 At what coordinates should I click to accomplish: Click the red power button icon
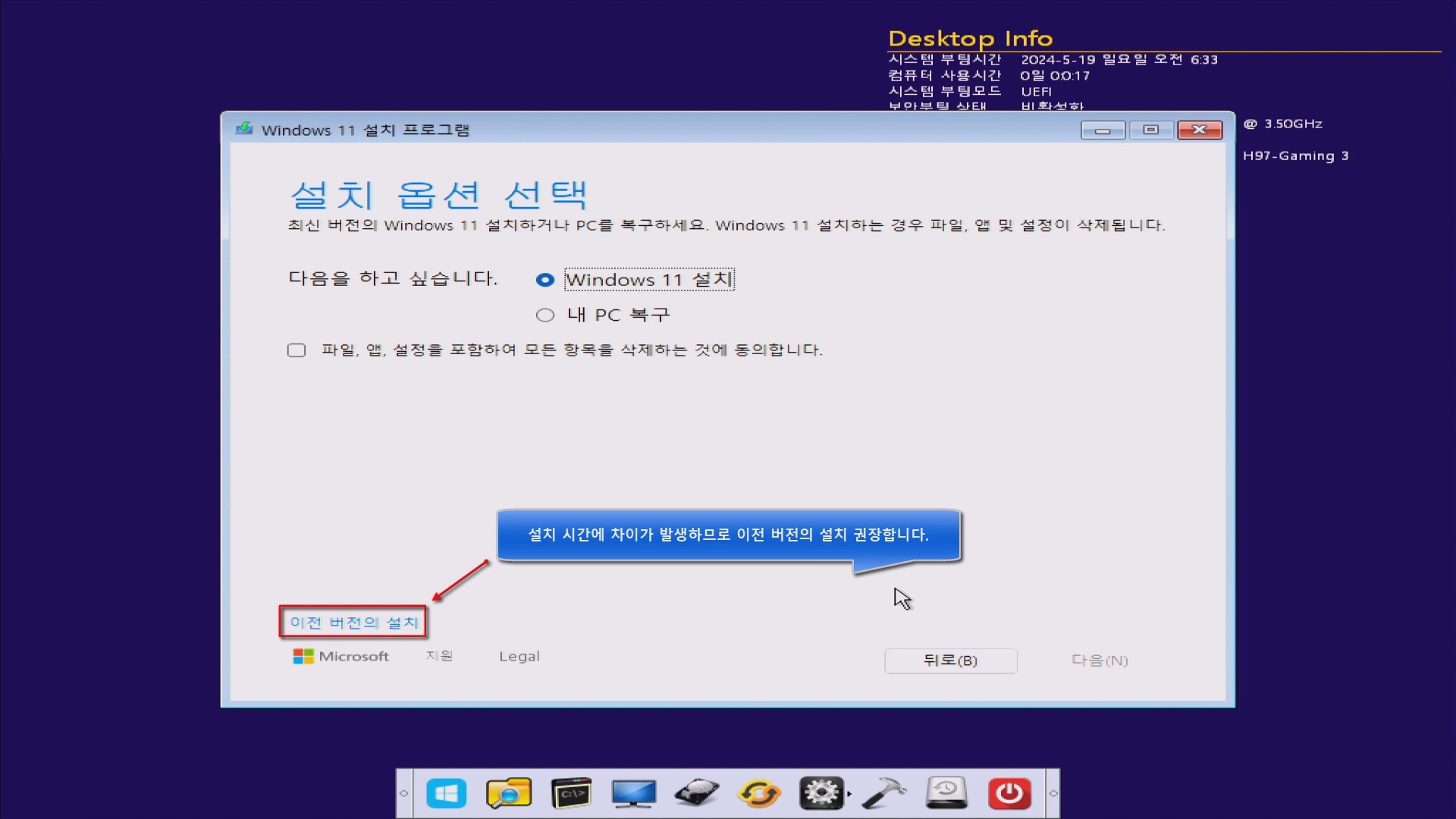point(1009,793)
